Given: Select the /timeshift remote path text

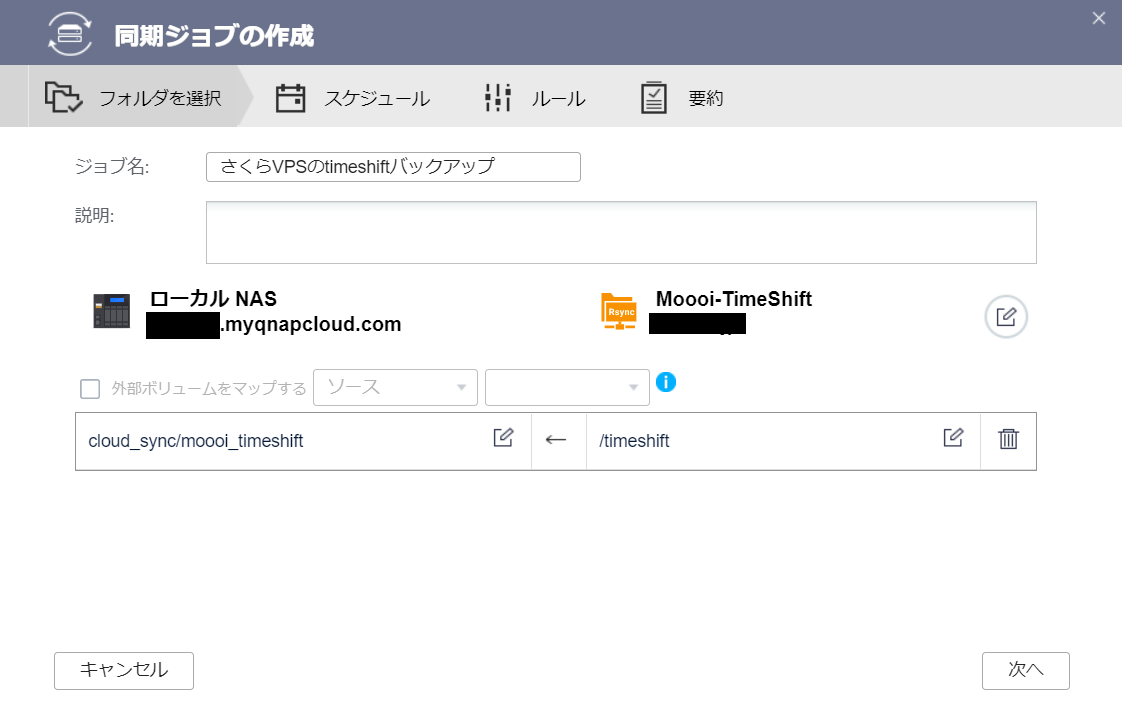Looking at the screenshot, I should click(634, 441).
